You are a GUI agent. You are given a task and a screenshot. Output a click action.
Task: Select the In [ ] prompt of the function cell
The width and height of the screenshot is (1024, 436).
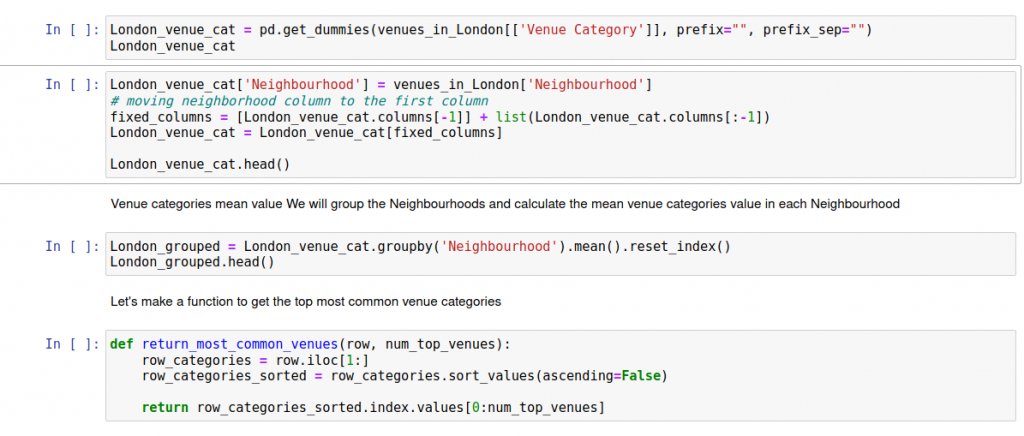72,344
